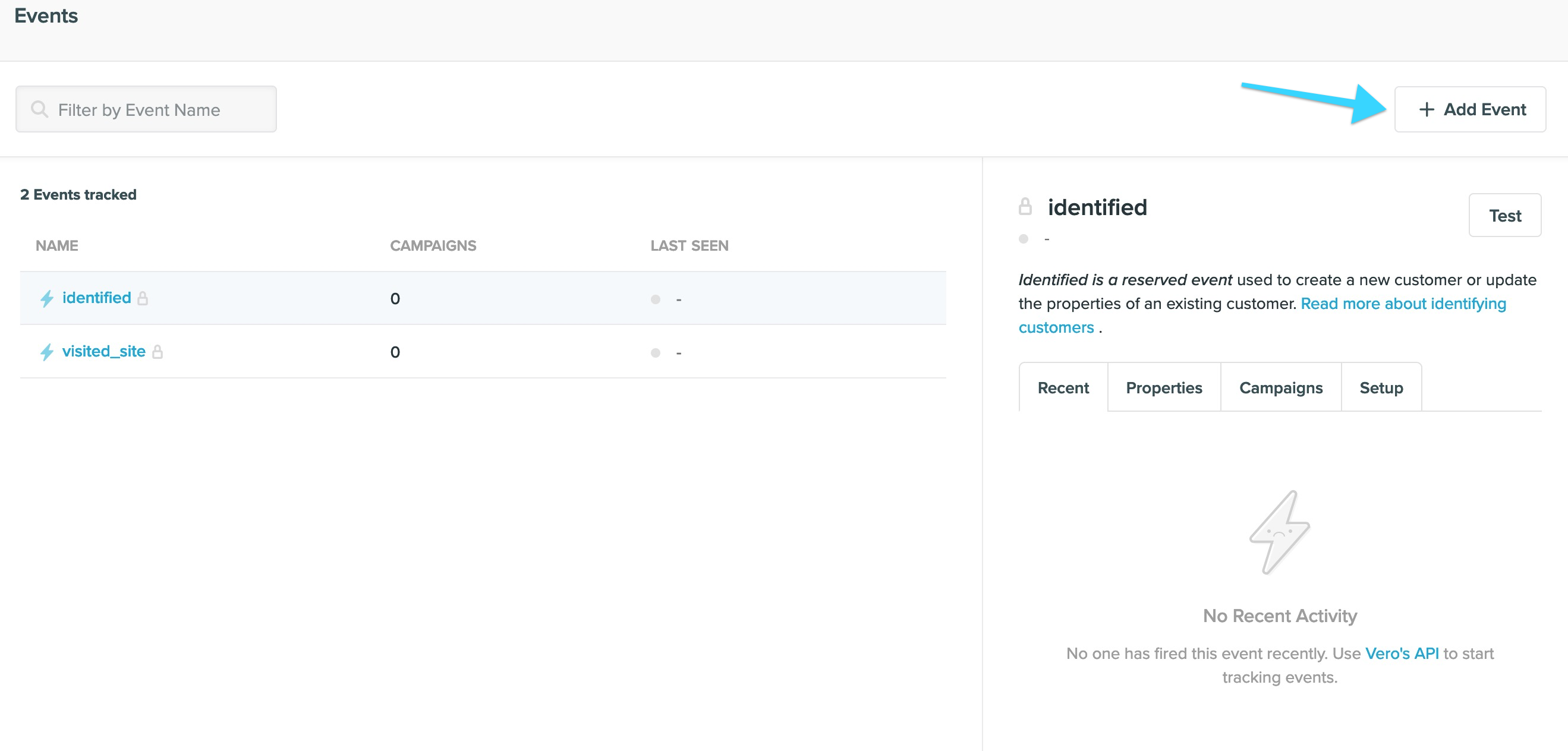Screen dimensions: 1568x751
Task: Click the lightning icon beside the visited_site event
Action: click(47, 351)
